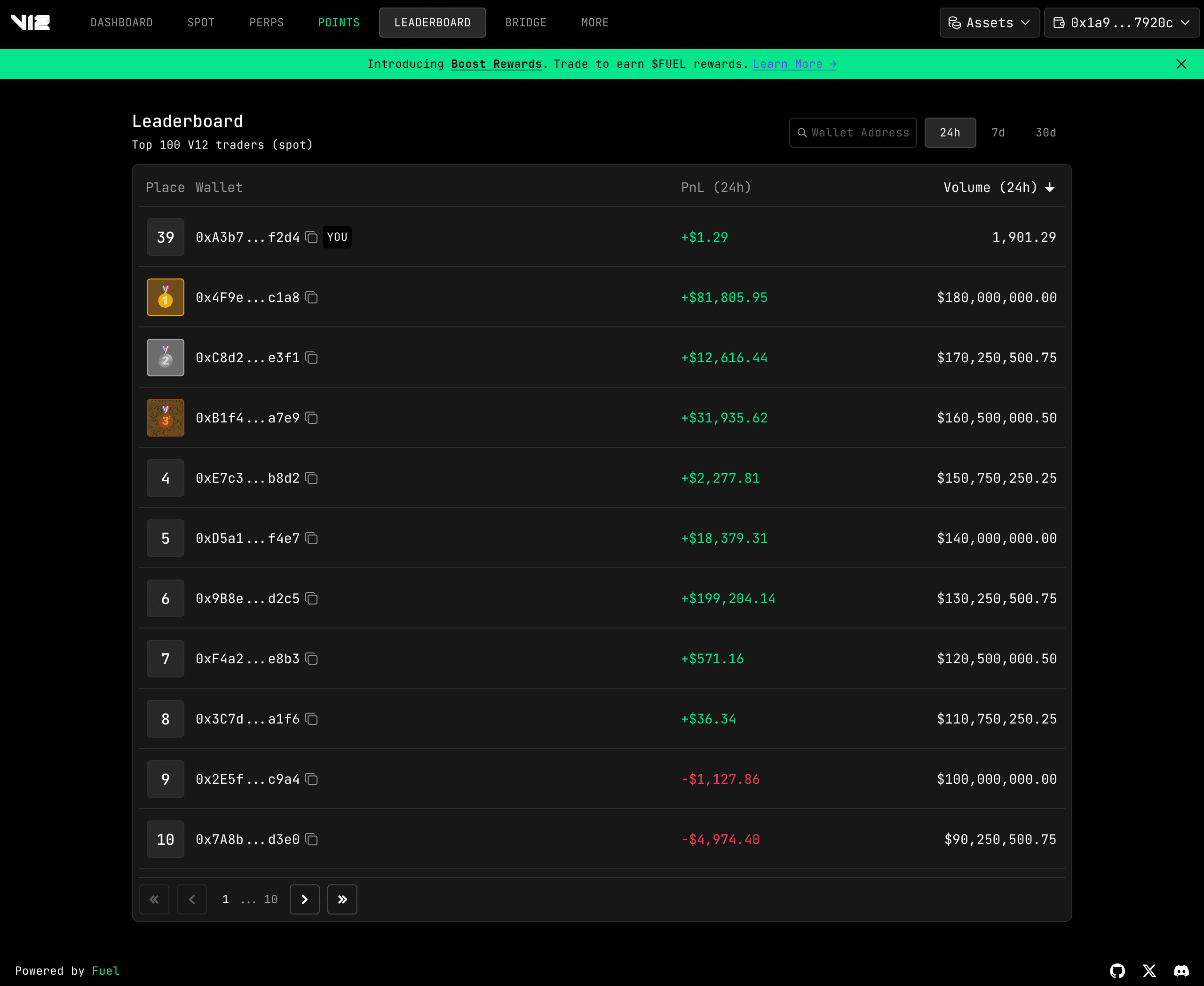Click the silver second place medal
Image resolution: width=1204 pixels, height=986 pixels.
(x=165, y=357)
